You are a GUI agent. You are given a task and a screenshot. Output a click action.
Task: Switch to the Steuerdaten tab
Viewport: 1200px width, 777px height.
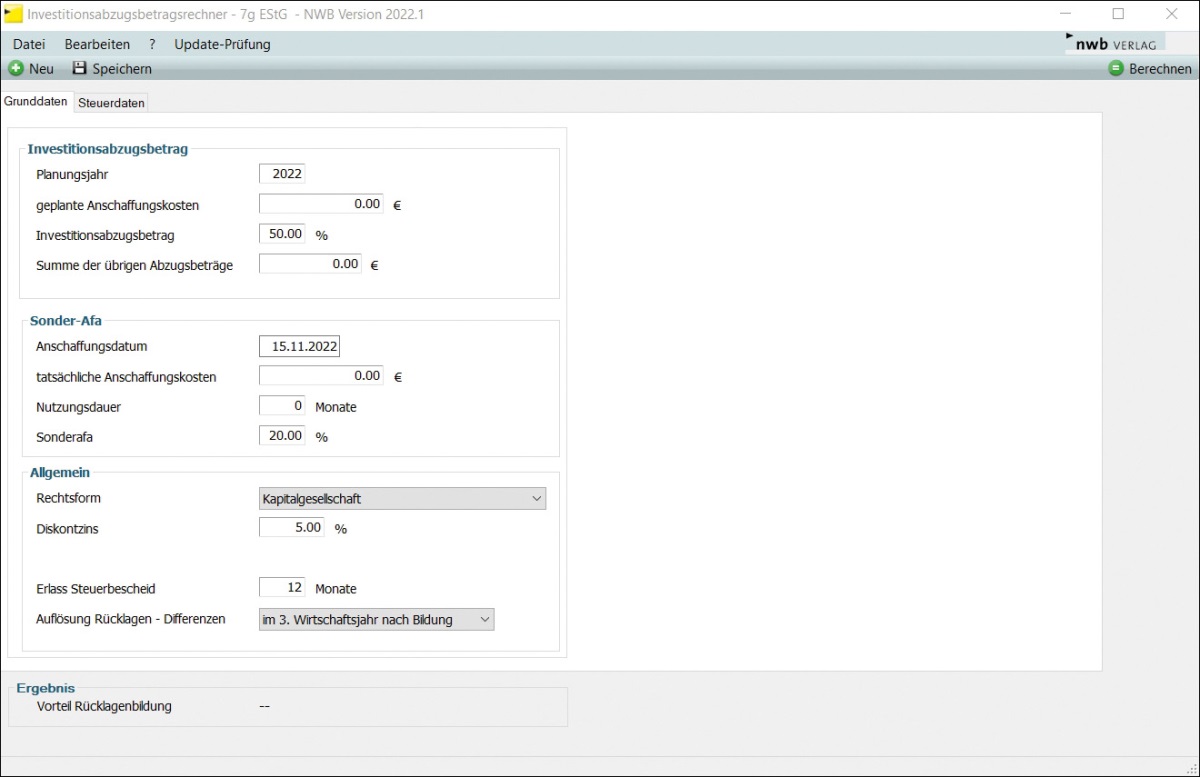(x=111, y=103)
